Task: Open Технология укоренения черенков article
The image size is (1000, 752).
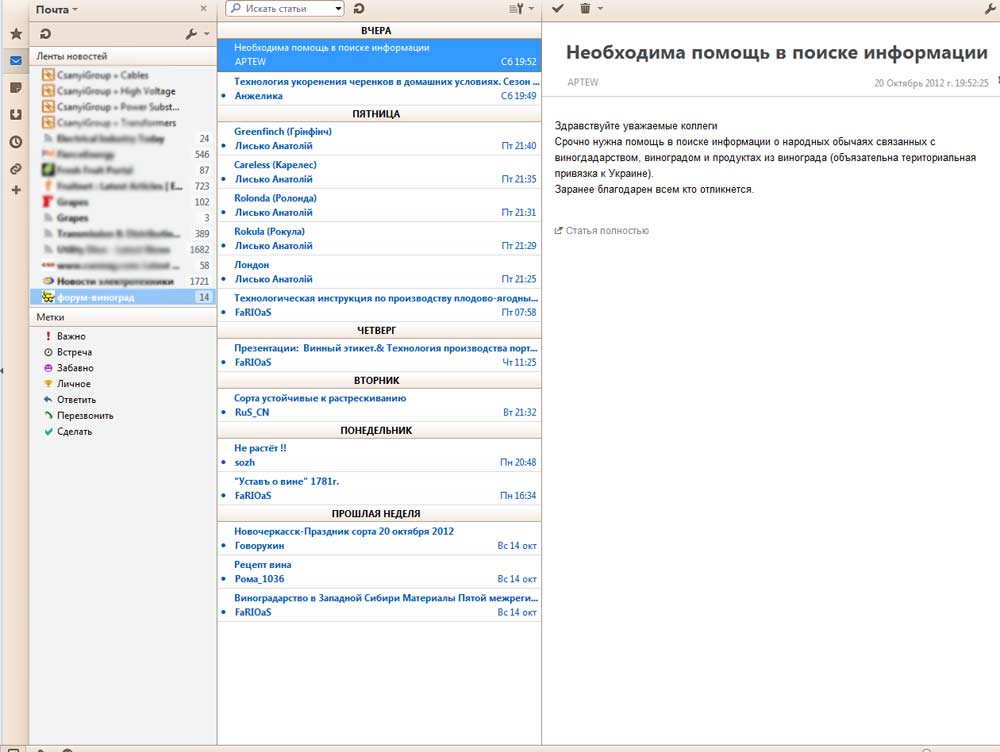Action: (379, 88)
